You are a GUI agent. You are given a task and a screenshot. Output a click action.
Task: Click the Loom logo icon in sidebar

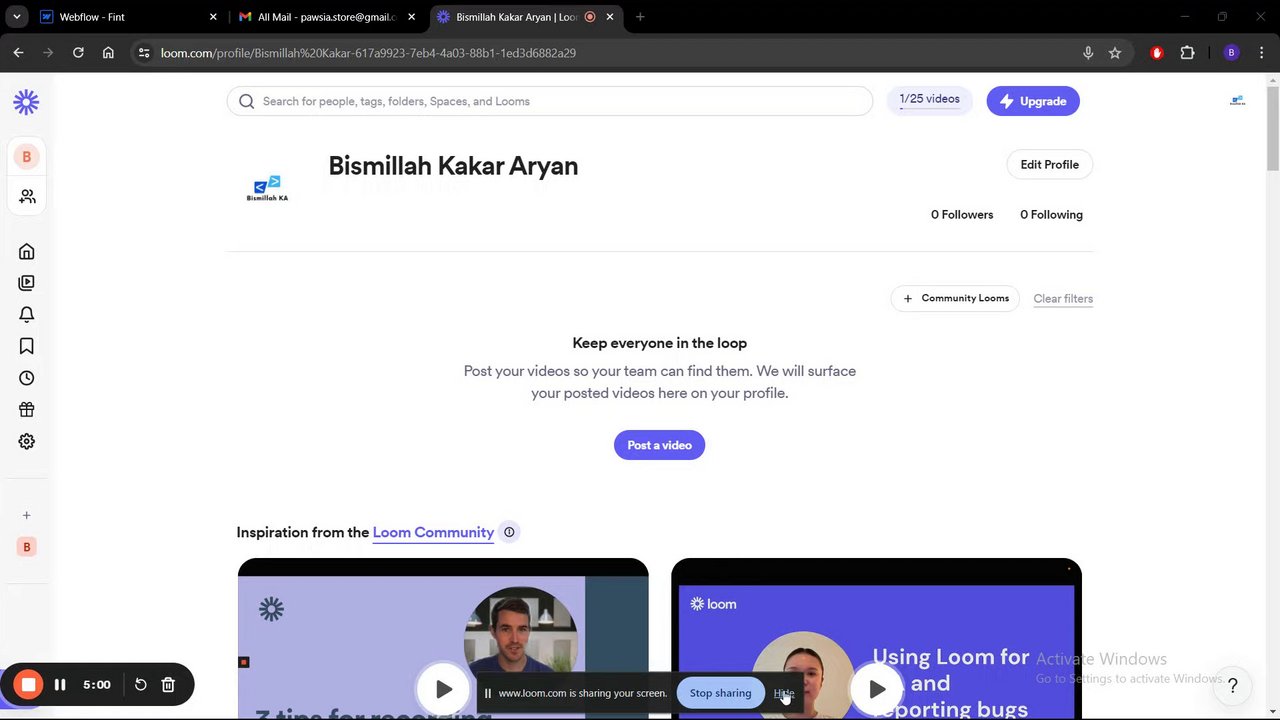[x=26, y=101]
